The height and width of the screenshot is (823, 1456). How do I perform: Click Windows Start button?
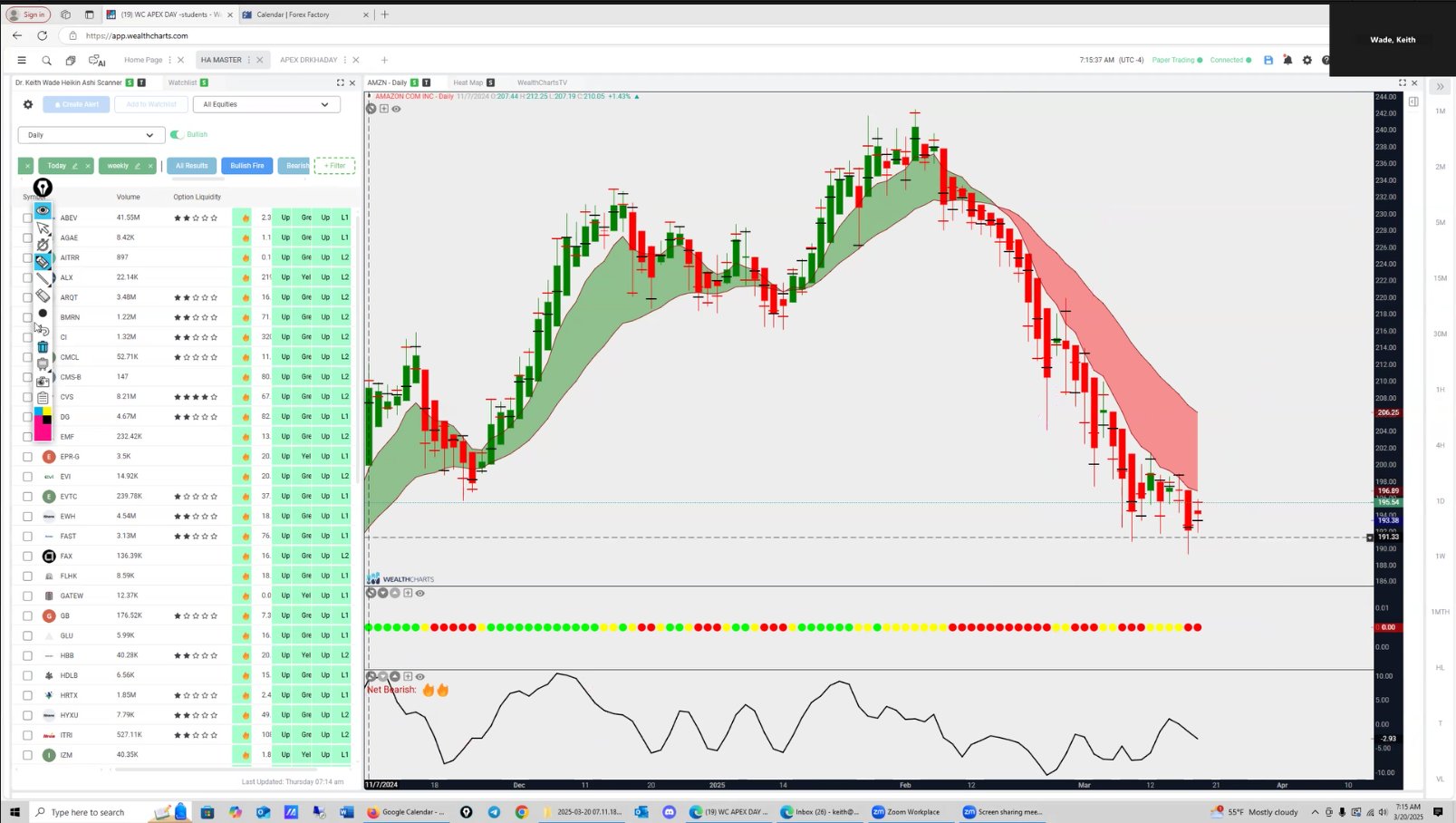14,812
